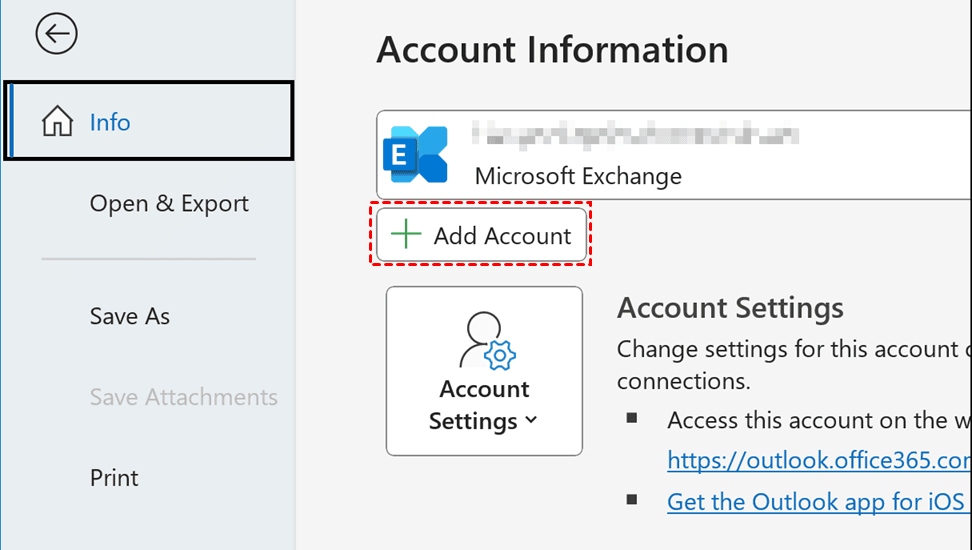Click the back arrow circle icon
Screen dimensions: 972x550
click(x=56, y=33)
